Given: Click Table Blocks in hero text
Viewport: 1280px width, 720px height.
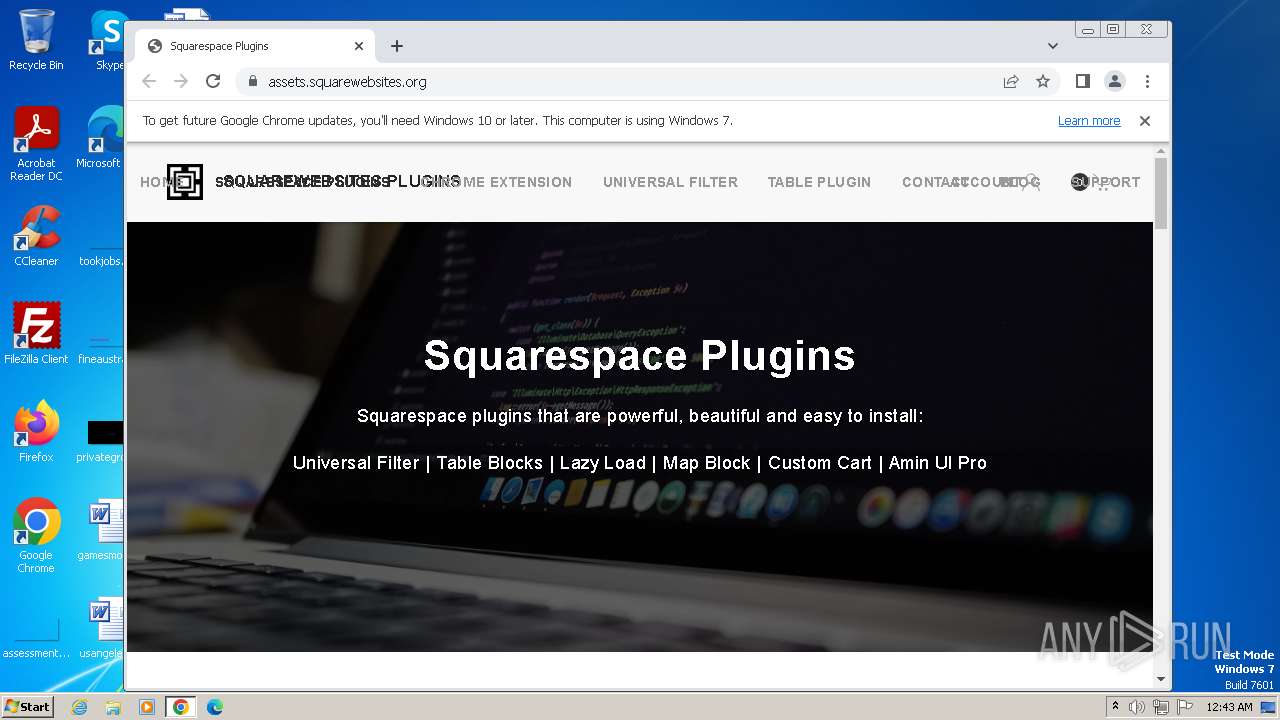Looking at the screenshot, I should pyautogui.click(x=489, y=463).
